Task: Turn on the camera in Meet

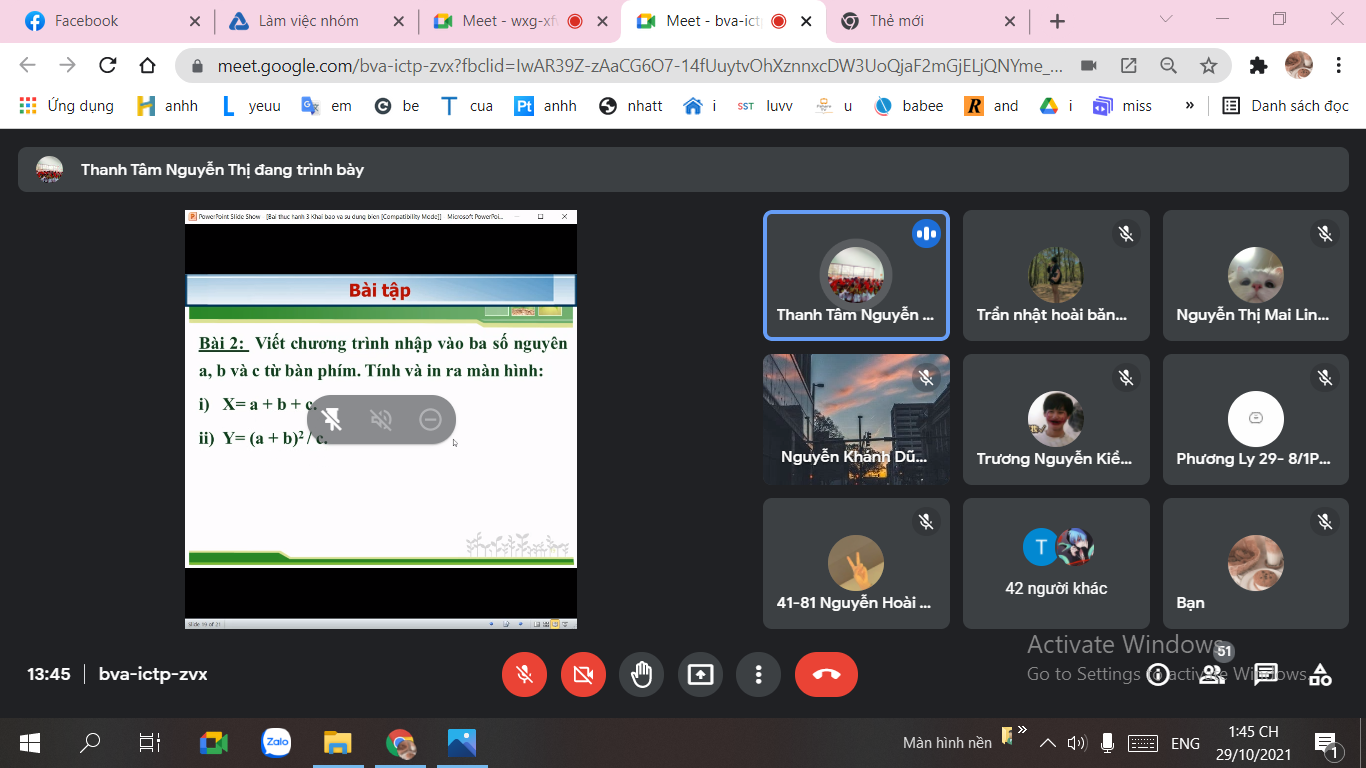Action: pyautogui.click(x=583, y=675)
